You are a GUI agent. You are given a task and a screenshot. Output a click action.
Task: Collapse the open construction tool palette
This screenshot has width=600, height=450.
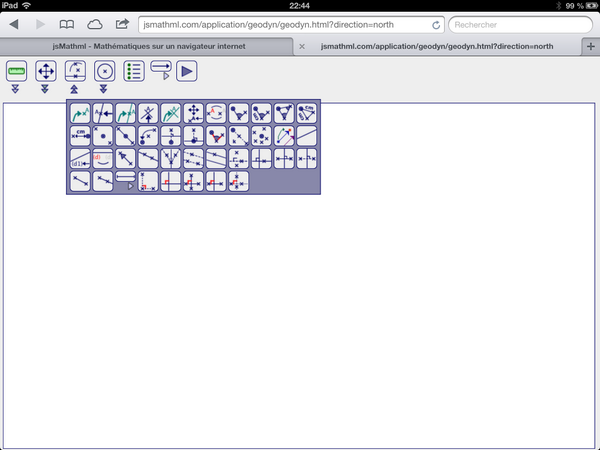pyautogui.click(x=74, y=90)
